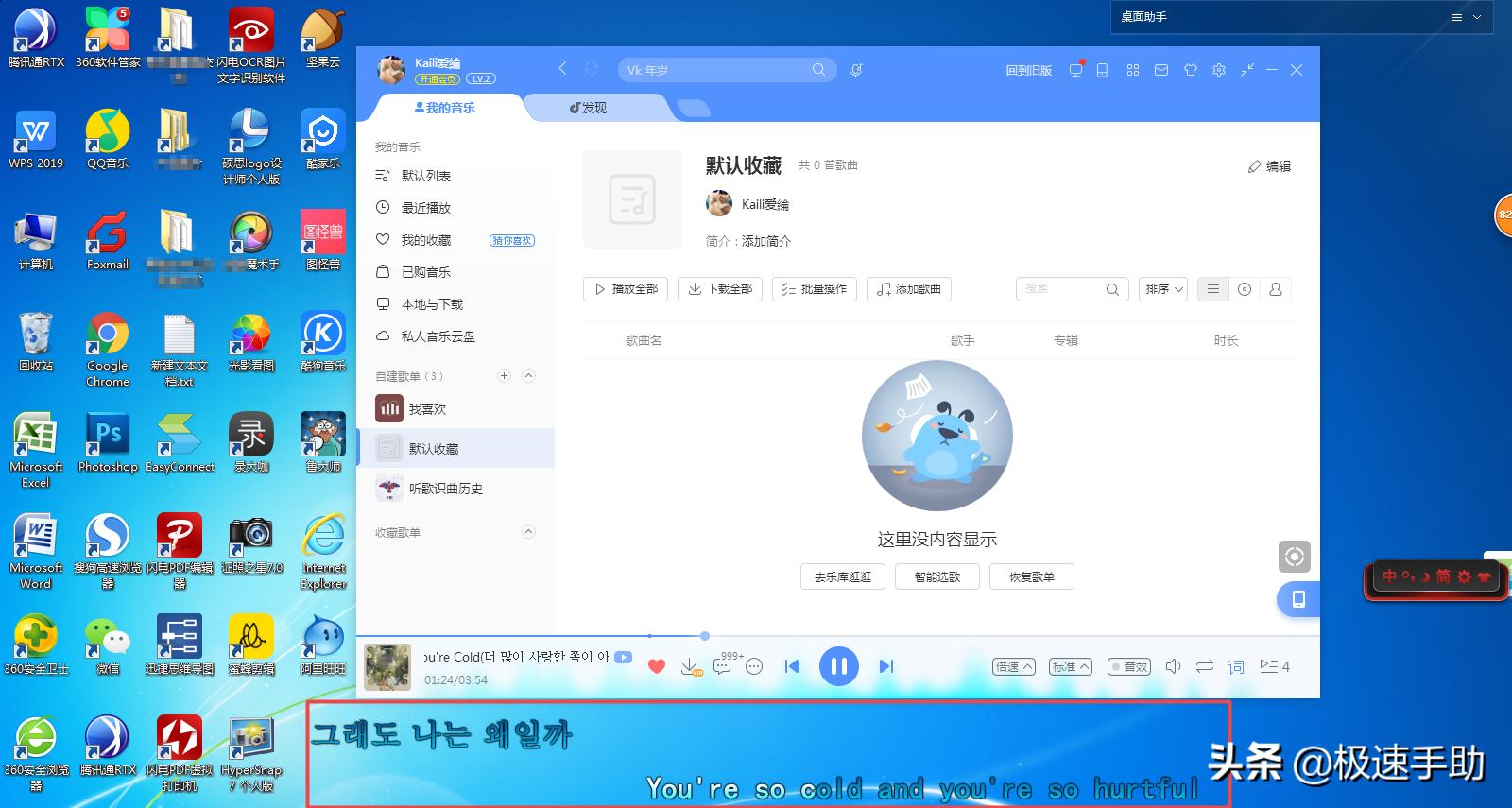Click the volume speaker icon
This screenshot has width=1512, height=808.
(x=1173, y=666)
